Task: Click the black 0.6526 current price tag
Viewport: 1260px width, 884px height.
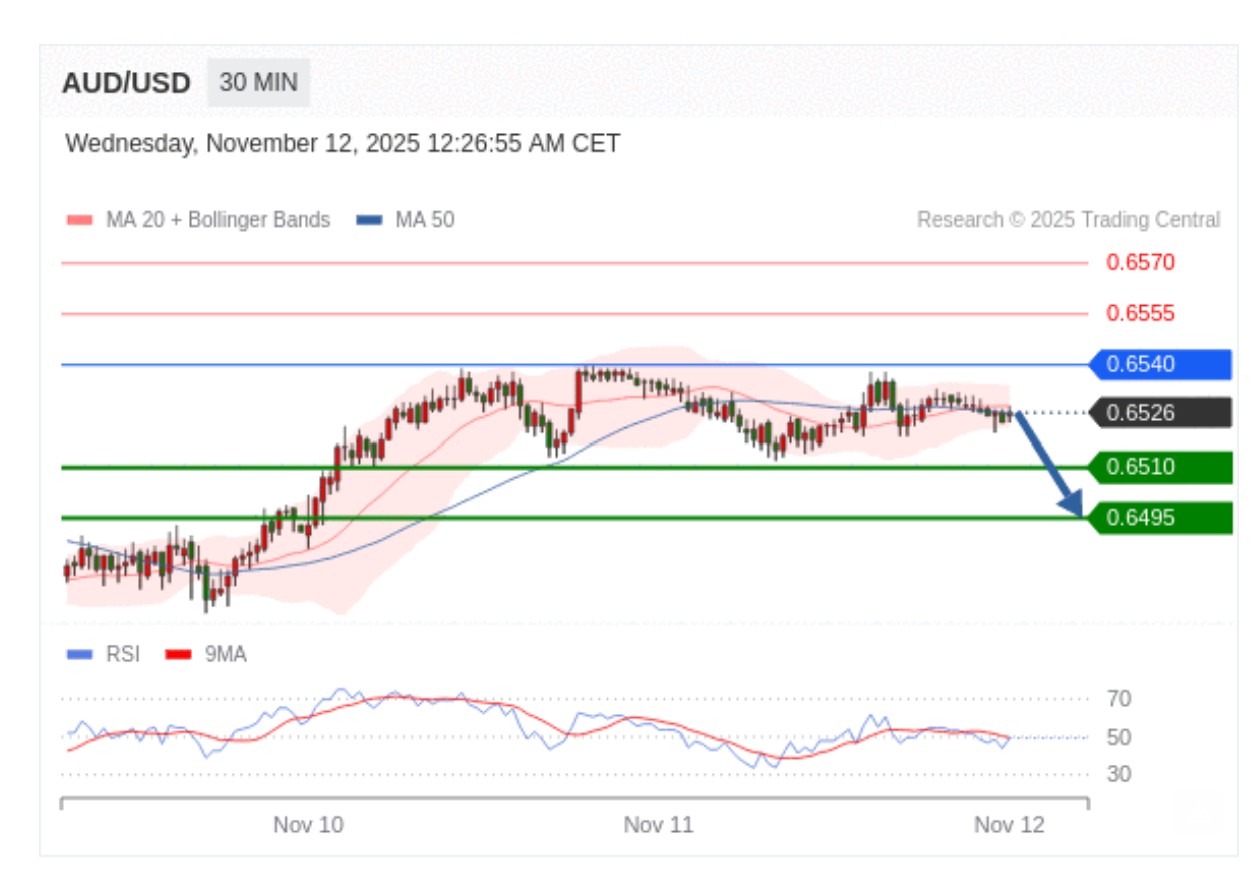Action: coord(1160,413)
